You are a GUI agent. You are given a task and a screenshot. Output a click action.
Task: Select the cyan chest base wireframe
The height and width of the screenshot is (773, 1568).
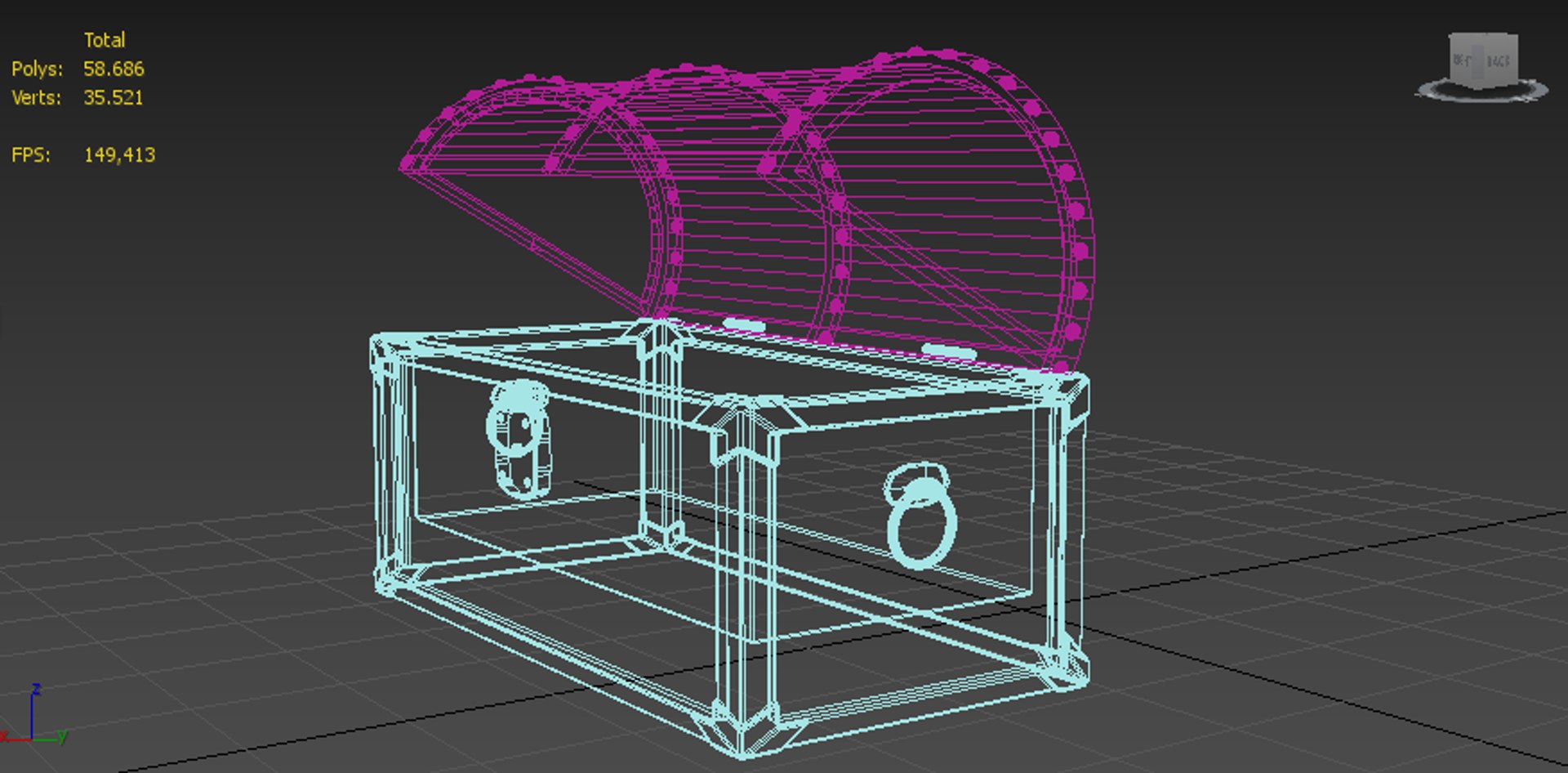pos(729,539)
